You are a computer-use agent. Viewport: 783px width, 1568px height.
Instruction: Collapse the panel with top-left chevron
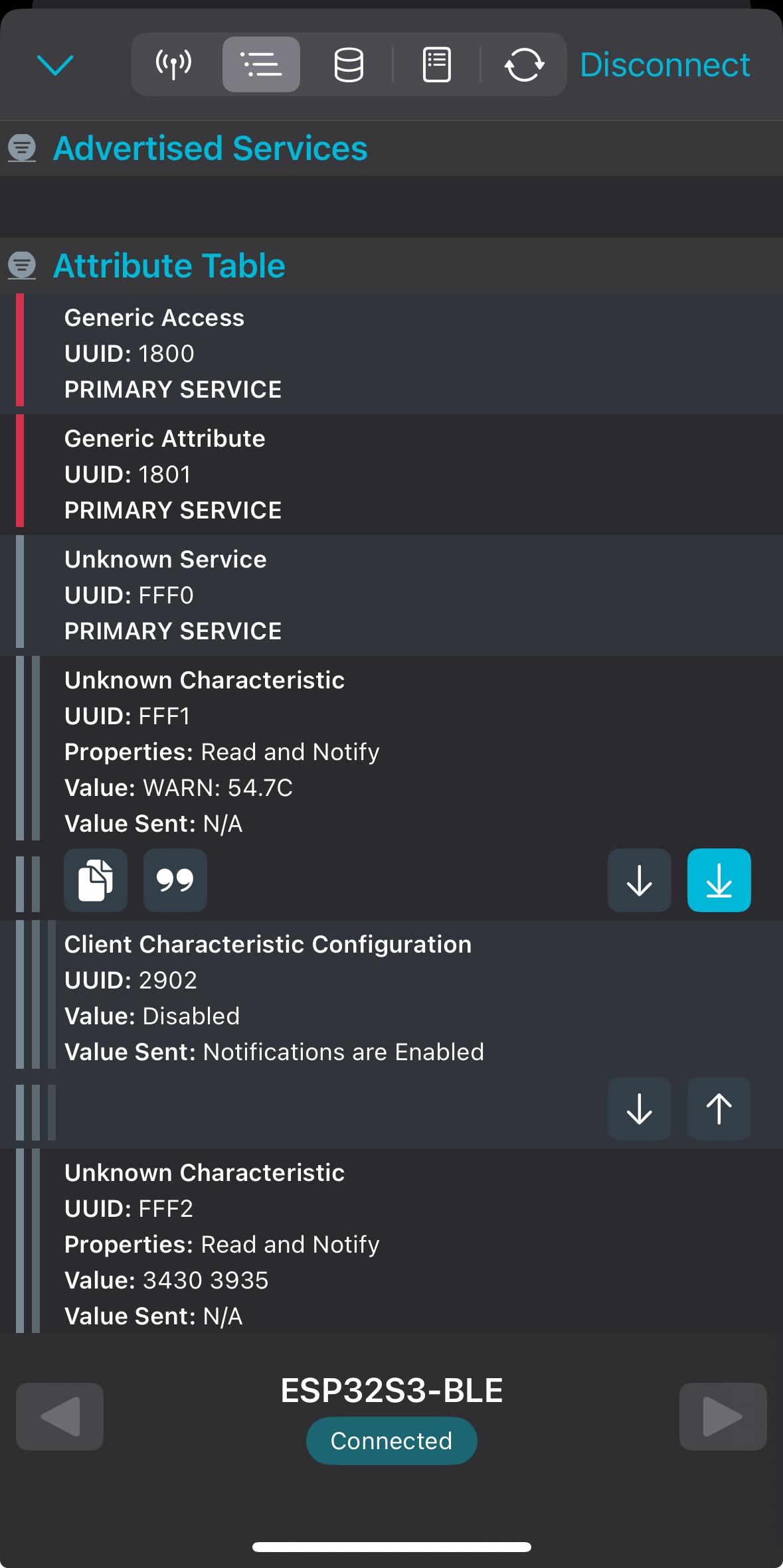point(55,65)
